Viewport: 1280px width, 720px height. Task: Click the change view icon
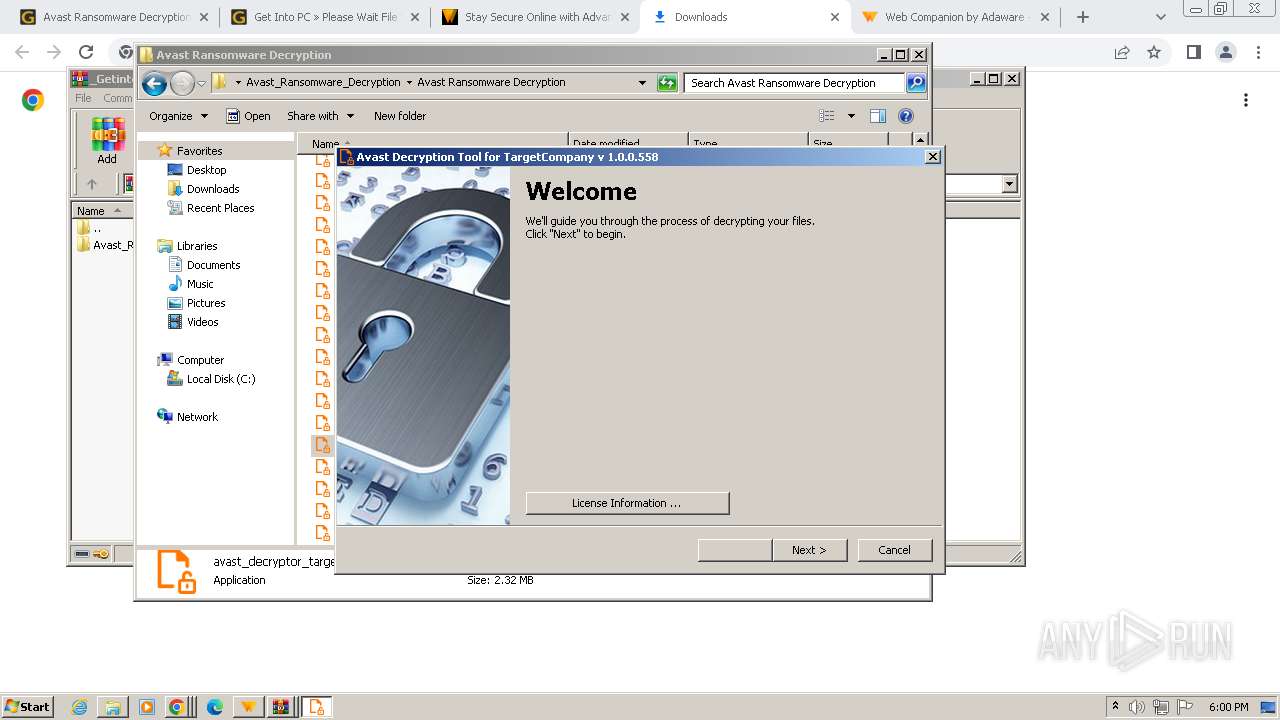click(x=827, y=116)
